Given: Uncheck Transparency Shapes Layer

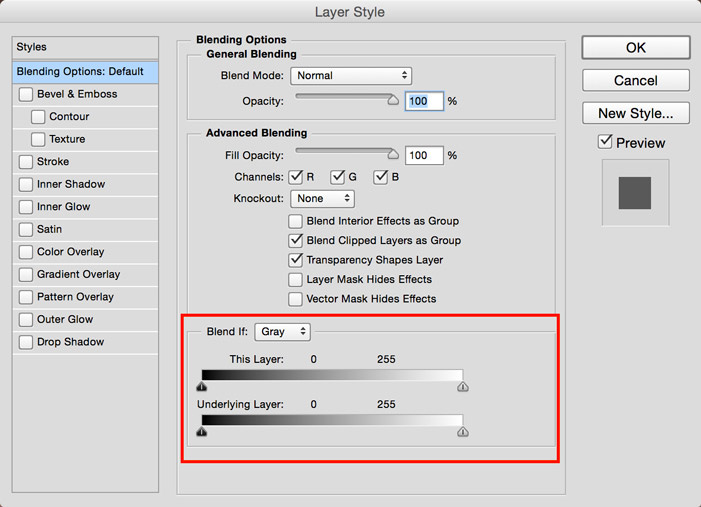Looking at the screenshot, I should pos(295,260).
